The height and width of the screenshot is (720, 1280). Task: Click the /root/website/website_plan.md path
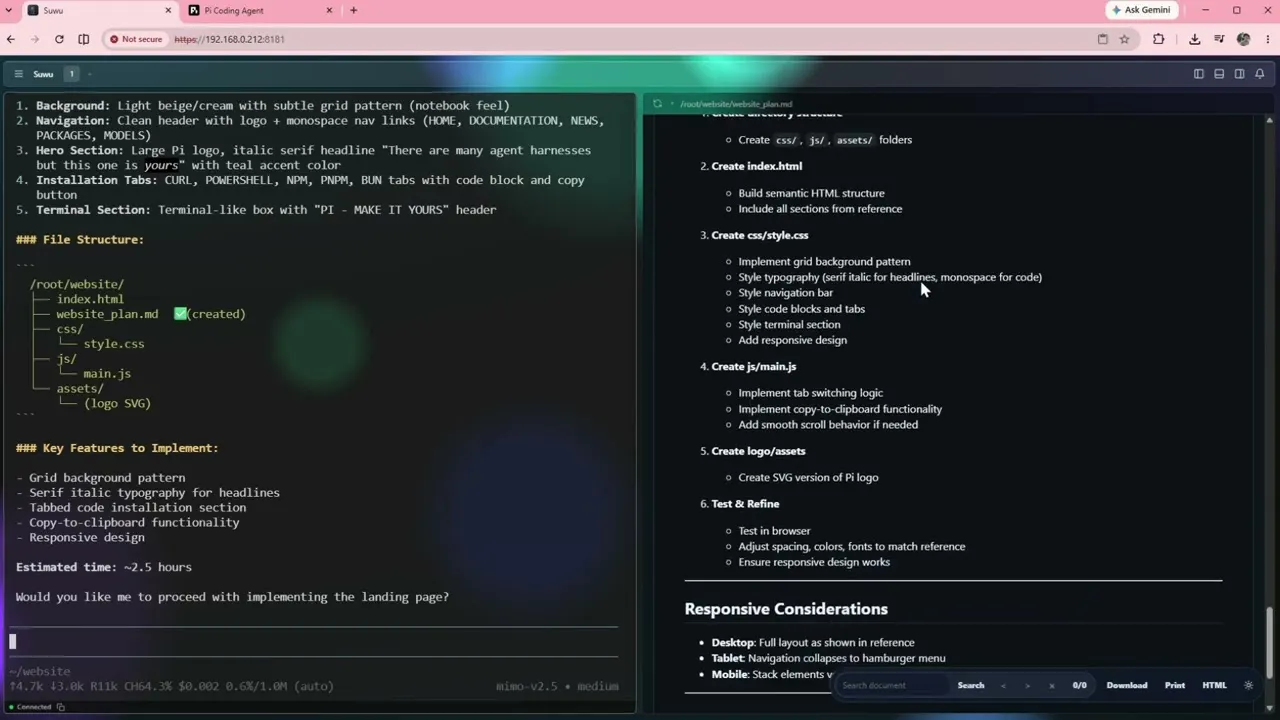736,104
